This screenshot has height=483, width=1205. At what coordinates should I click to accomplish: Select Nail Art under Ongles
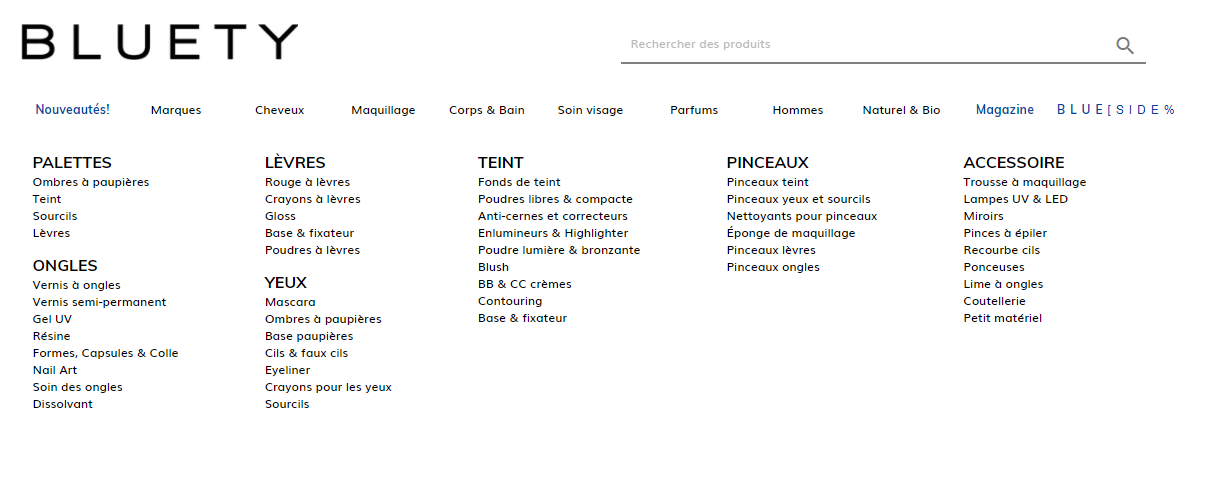point(55,370)
